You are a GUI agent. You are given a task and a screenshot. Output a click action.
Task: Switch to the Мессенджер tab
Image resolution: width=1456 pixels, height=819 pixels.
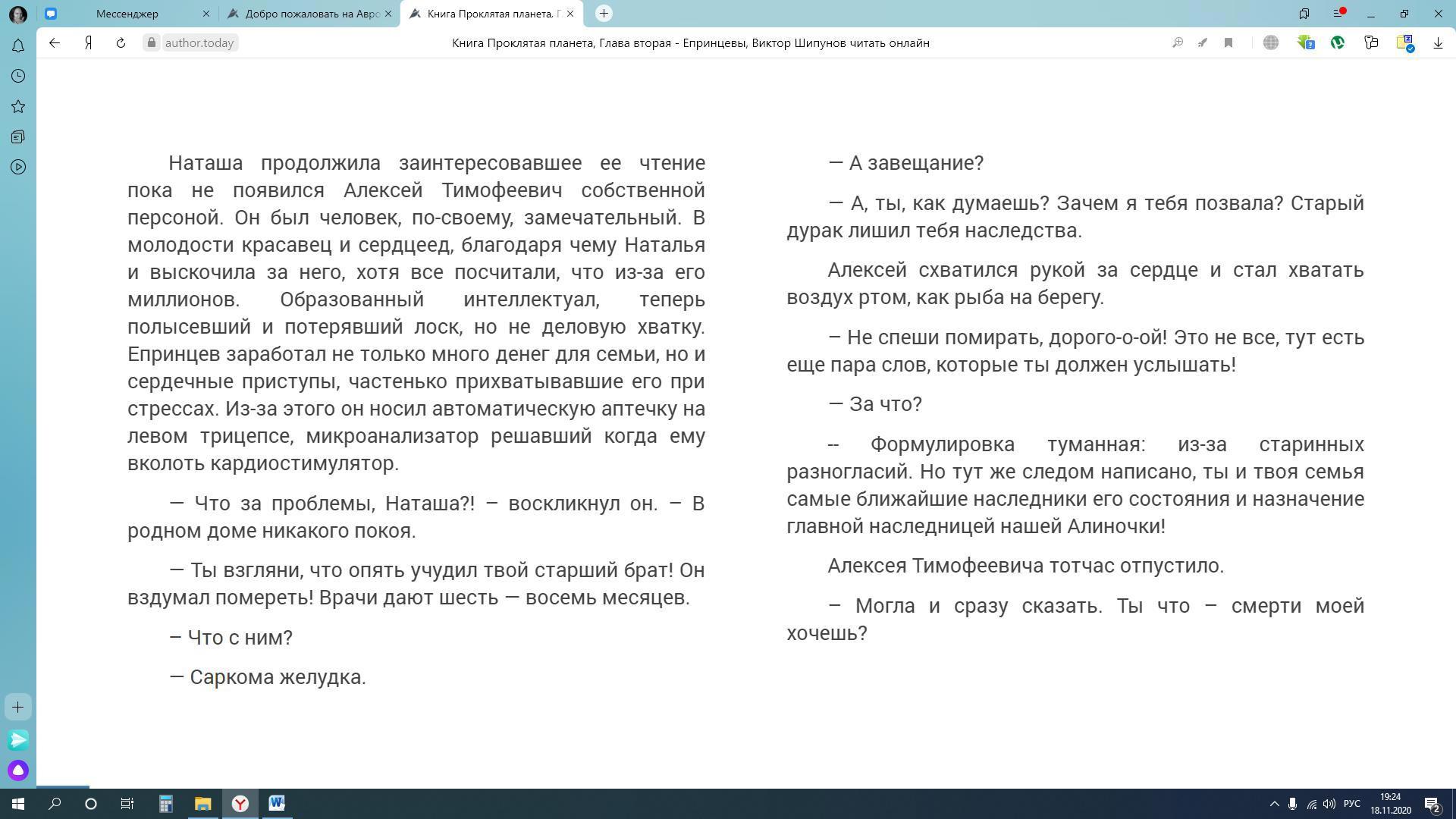coord(127,14)
